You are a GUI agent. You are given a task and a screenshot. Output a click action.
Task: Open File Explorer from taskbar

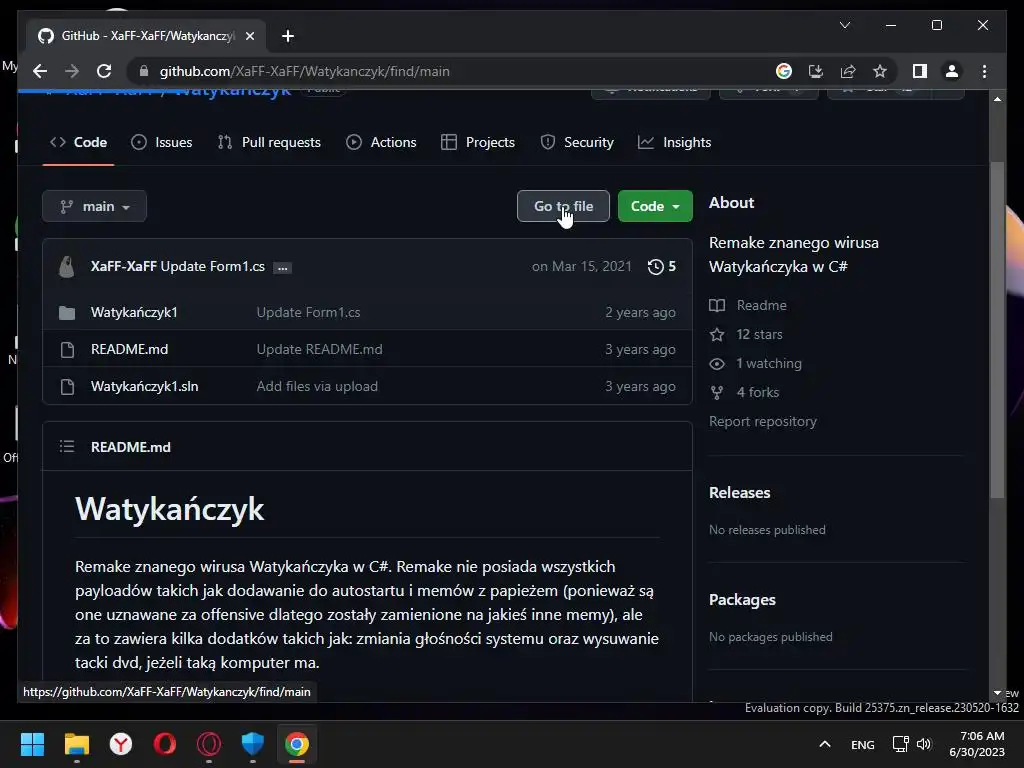click(76, 744)
